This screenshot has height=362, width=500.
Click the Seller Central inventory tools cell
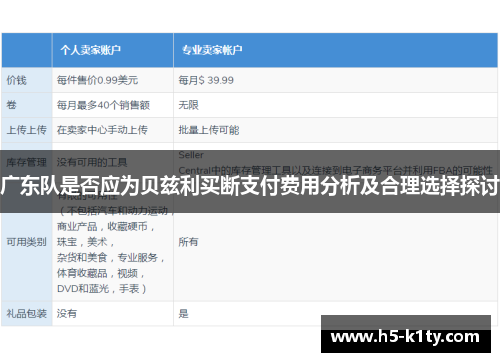[x=335, y=163]
